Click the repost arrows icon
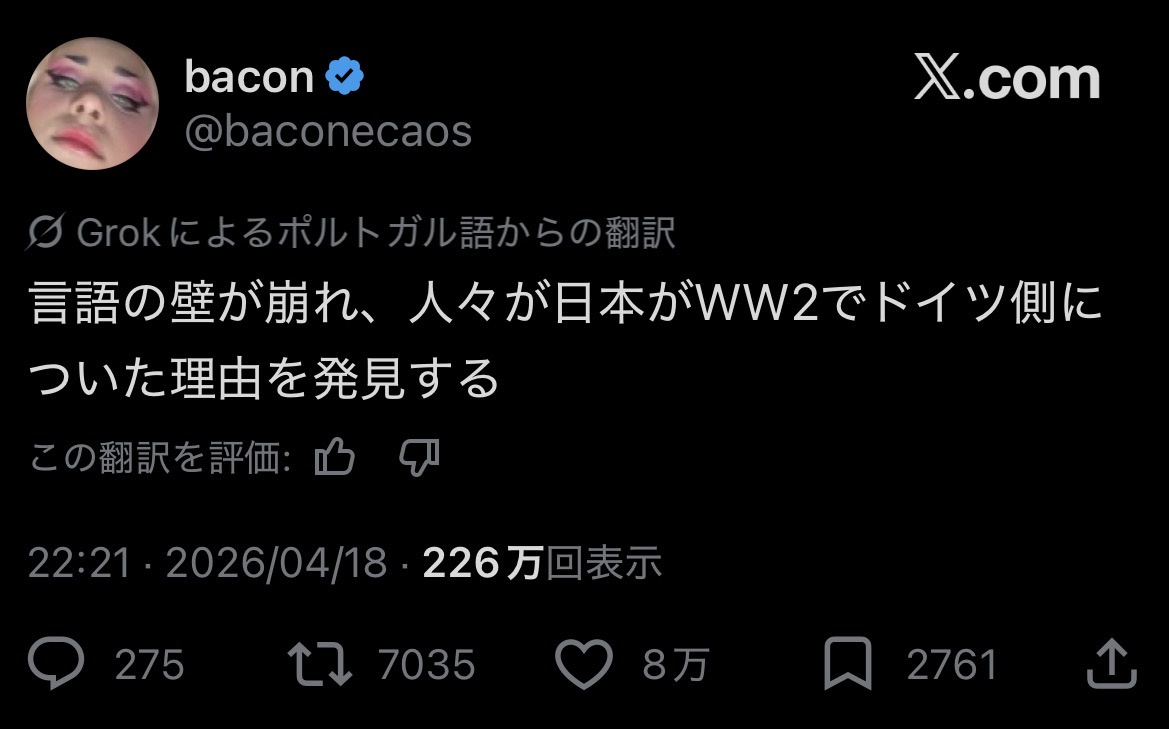 pyautogui.click(x=320, y=663)
